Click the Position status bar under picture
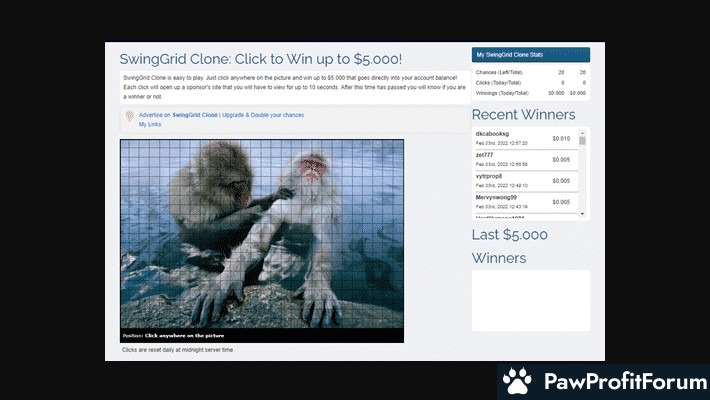The image size is (710, 400). click(262, 336)
